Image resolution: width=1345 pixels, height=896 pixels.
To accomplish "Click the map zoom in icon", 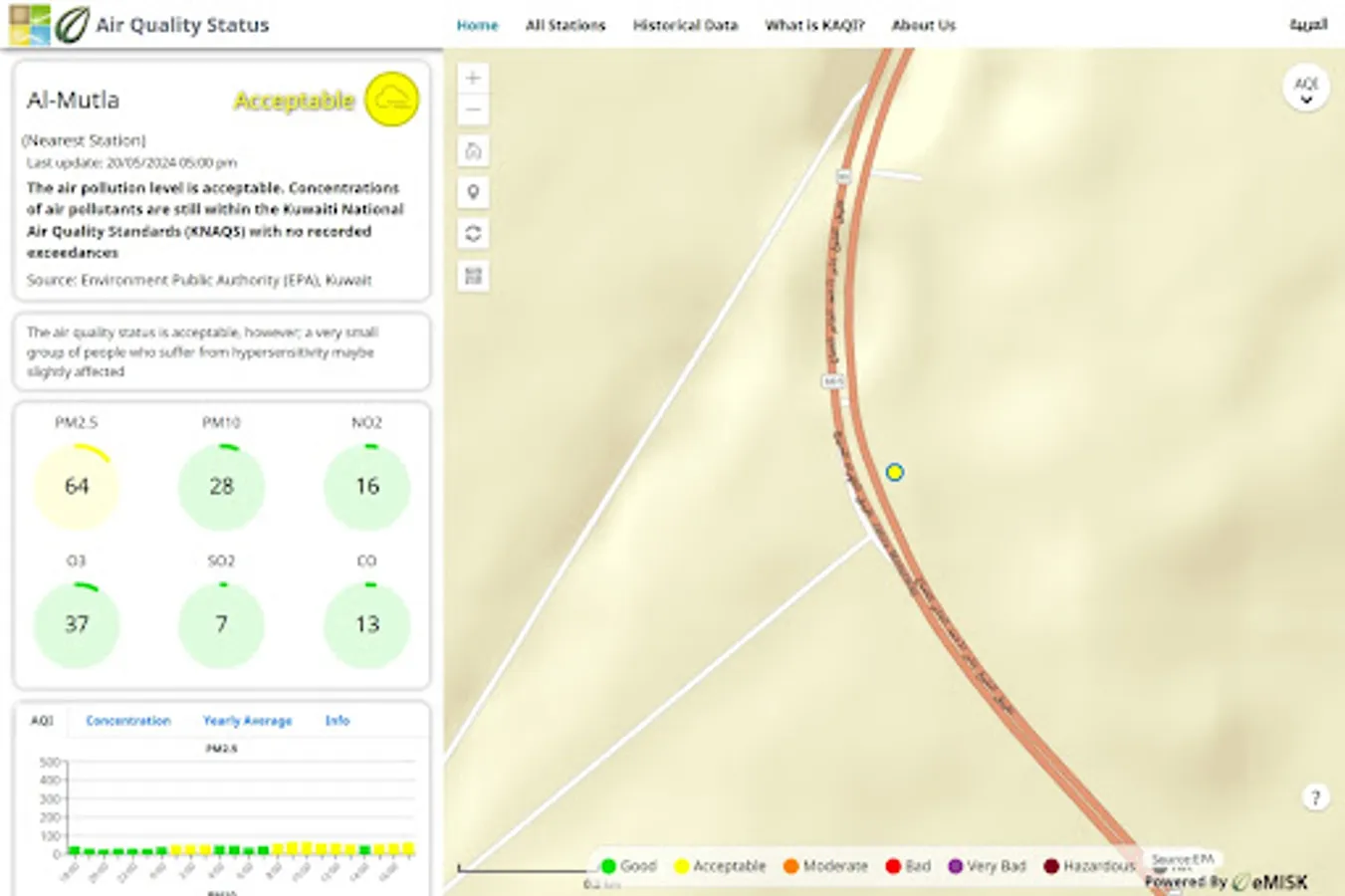I will tap(473, 77).
